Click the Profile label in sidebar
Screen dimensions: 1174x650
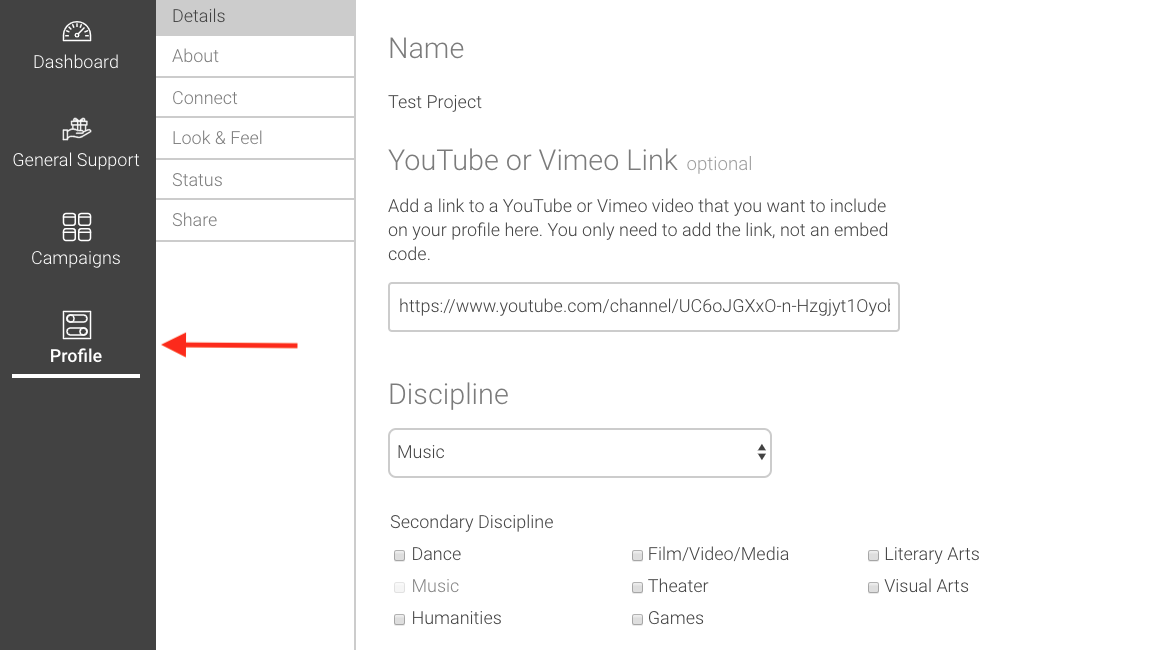tap(76, 356)
